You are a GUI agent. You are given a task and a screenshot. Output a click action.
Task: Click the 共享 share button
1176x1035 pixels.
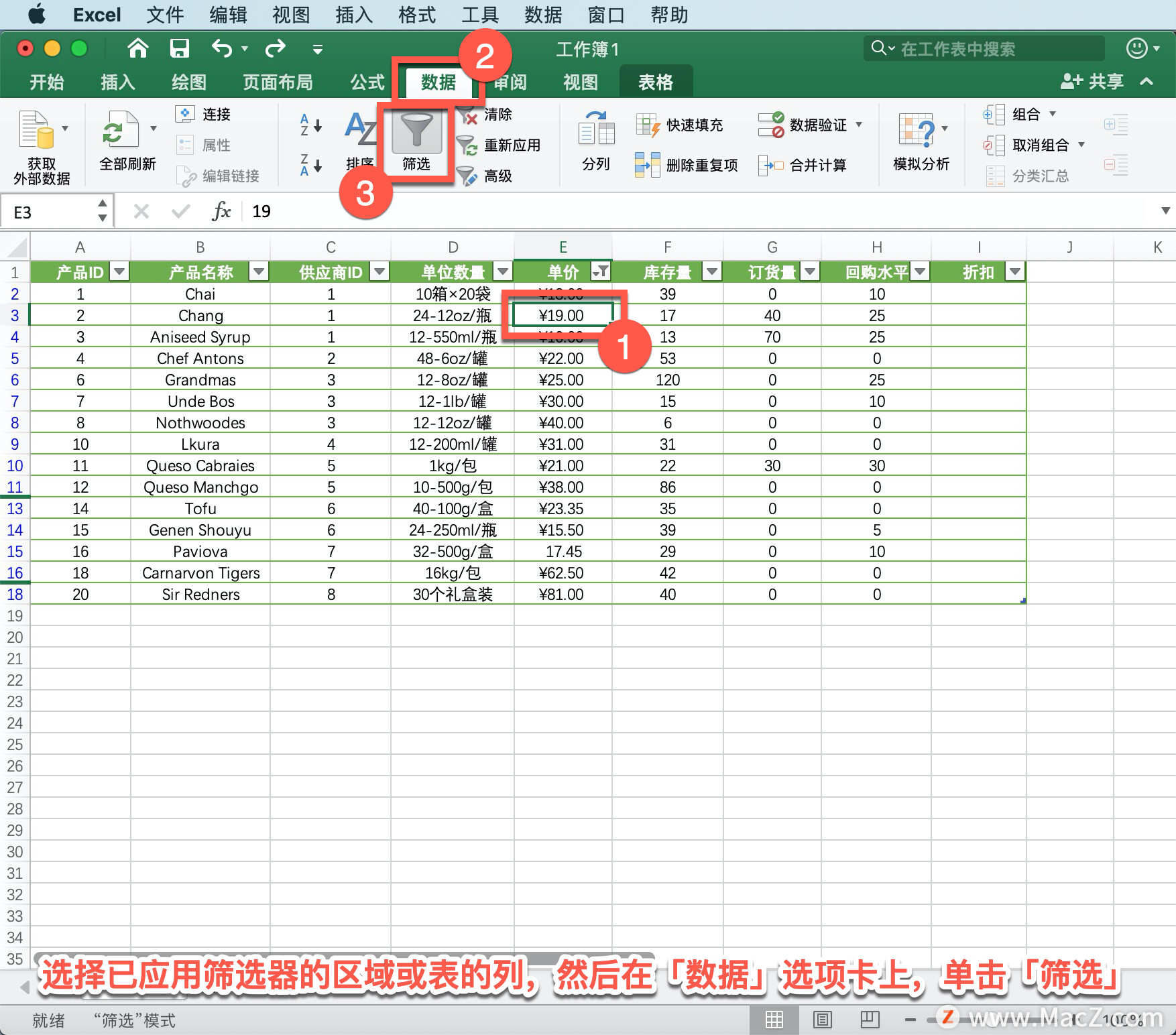tap(1092, 82)
